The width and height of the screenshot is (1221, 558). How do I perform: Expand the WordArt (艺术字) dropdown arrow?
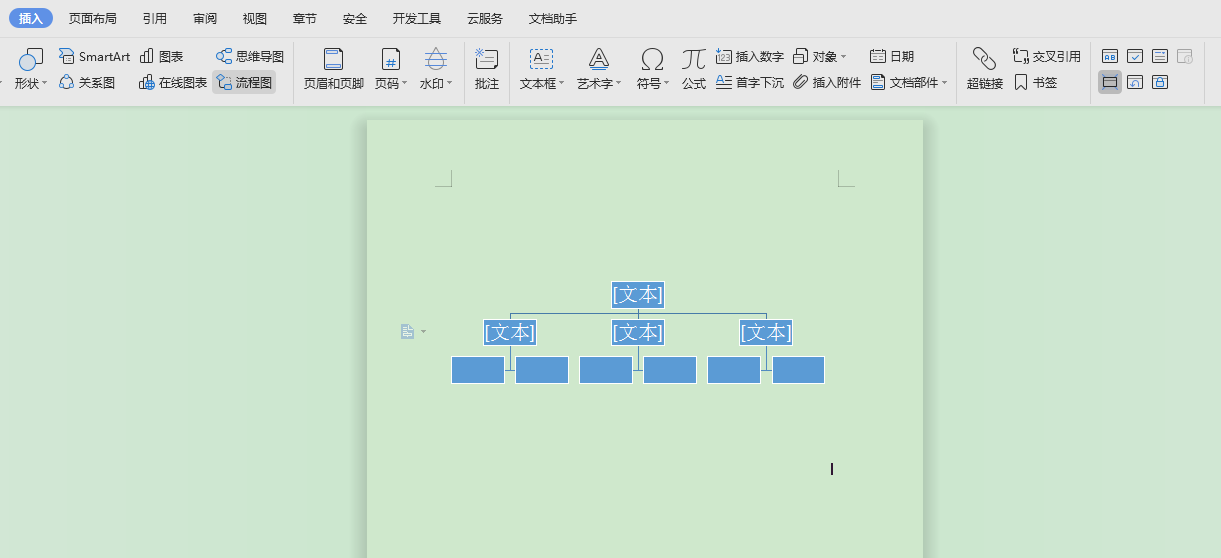tap(618, 83)
